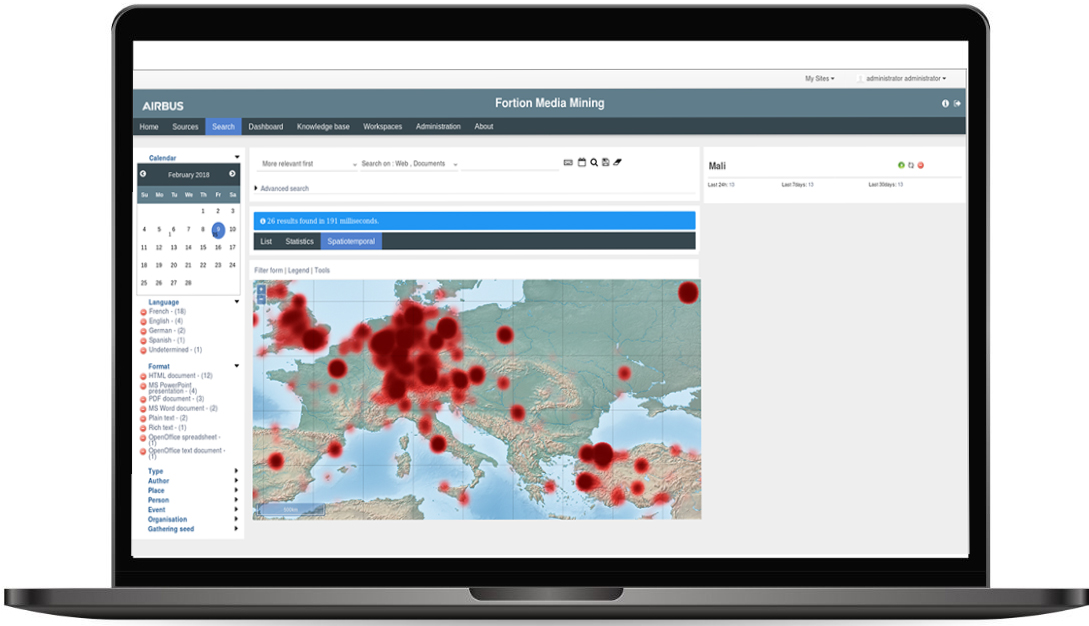Toggle the English language filter

pos(143,321)
